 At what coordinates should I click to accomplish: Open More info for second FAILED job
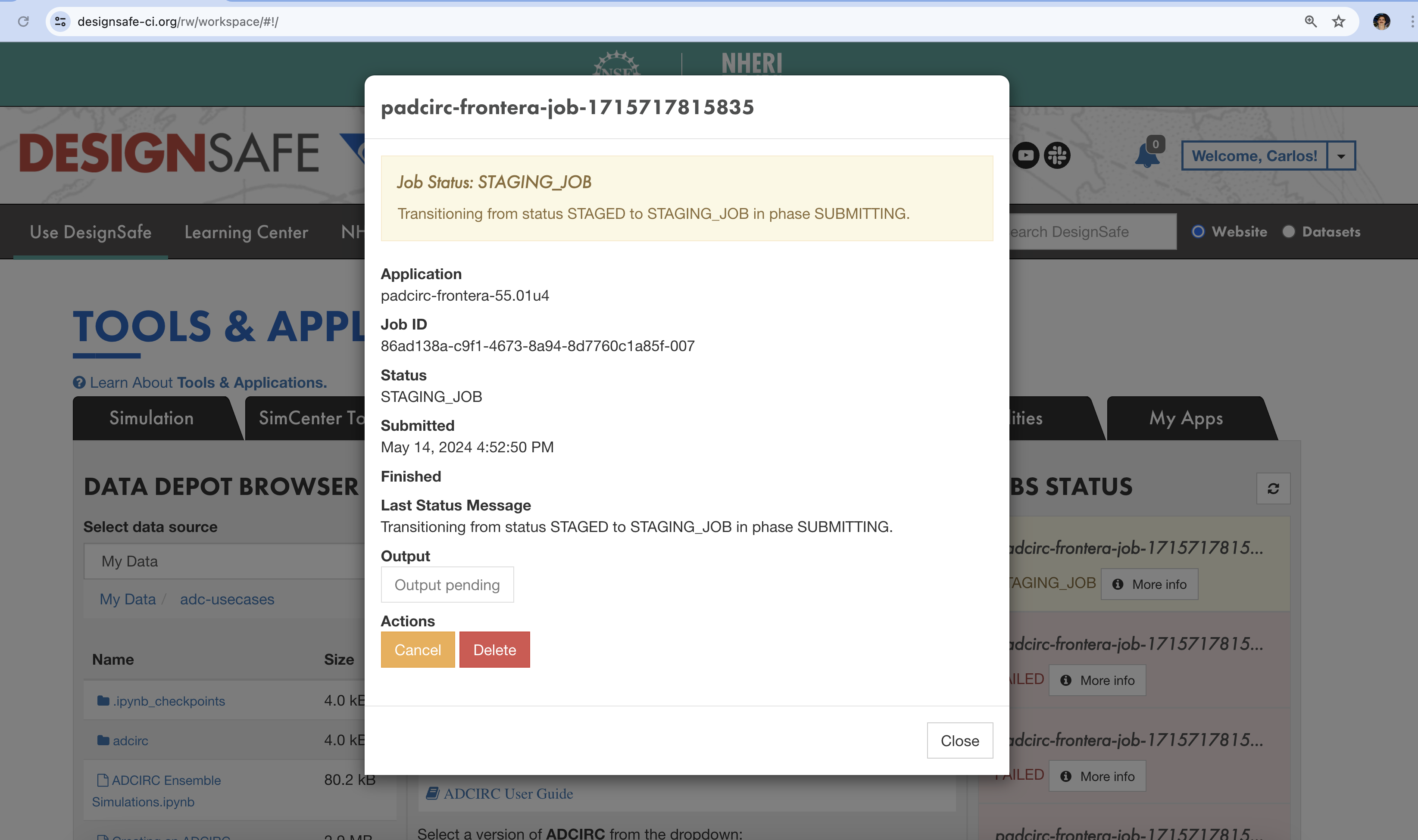click(x=1097, y=777)
